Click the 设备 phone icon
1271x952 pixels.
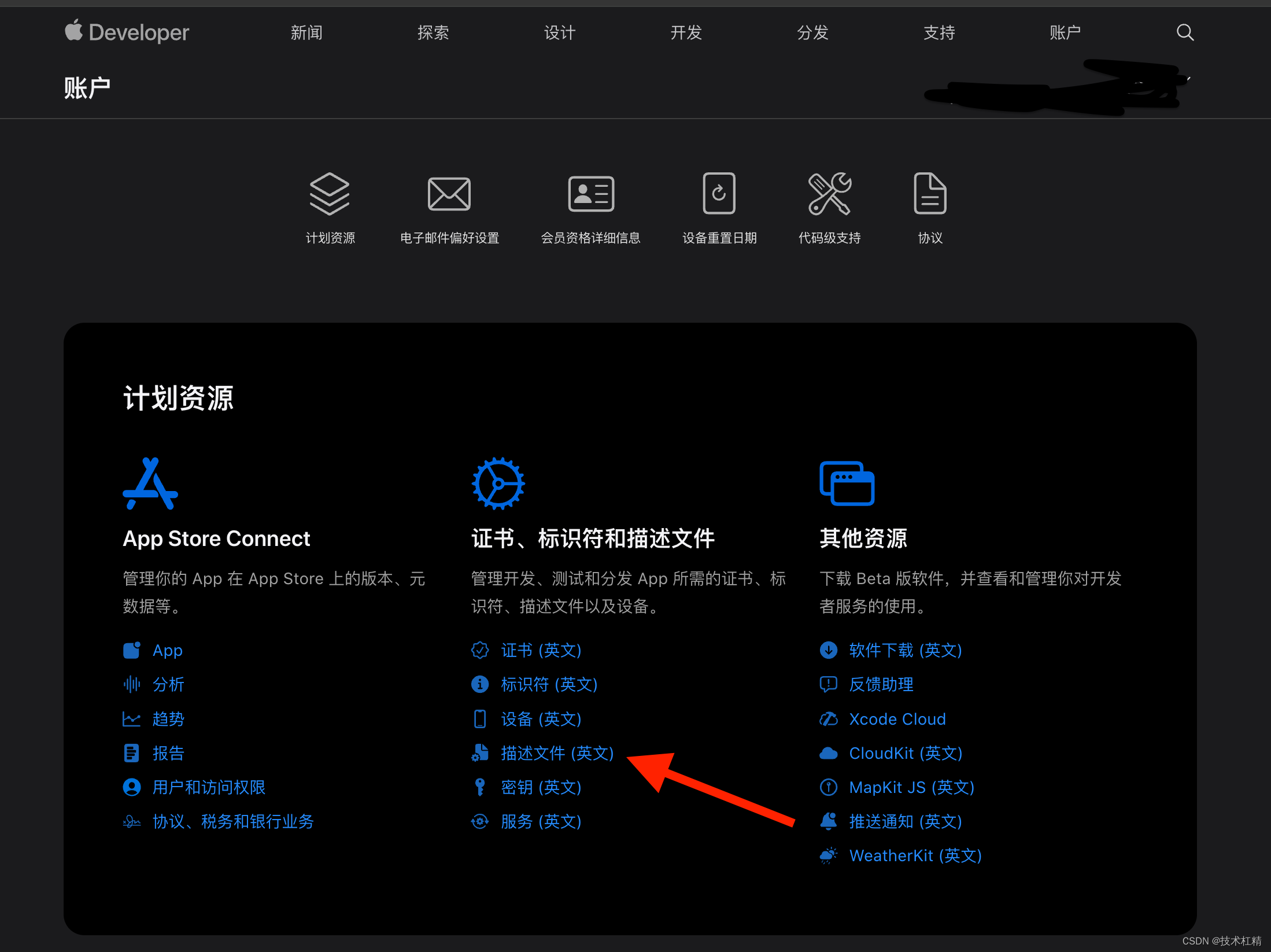click(x=480, y=719)
